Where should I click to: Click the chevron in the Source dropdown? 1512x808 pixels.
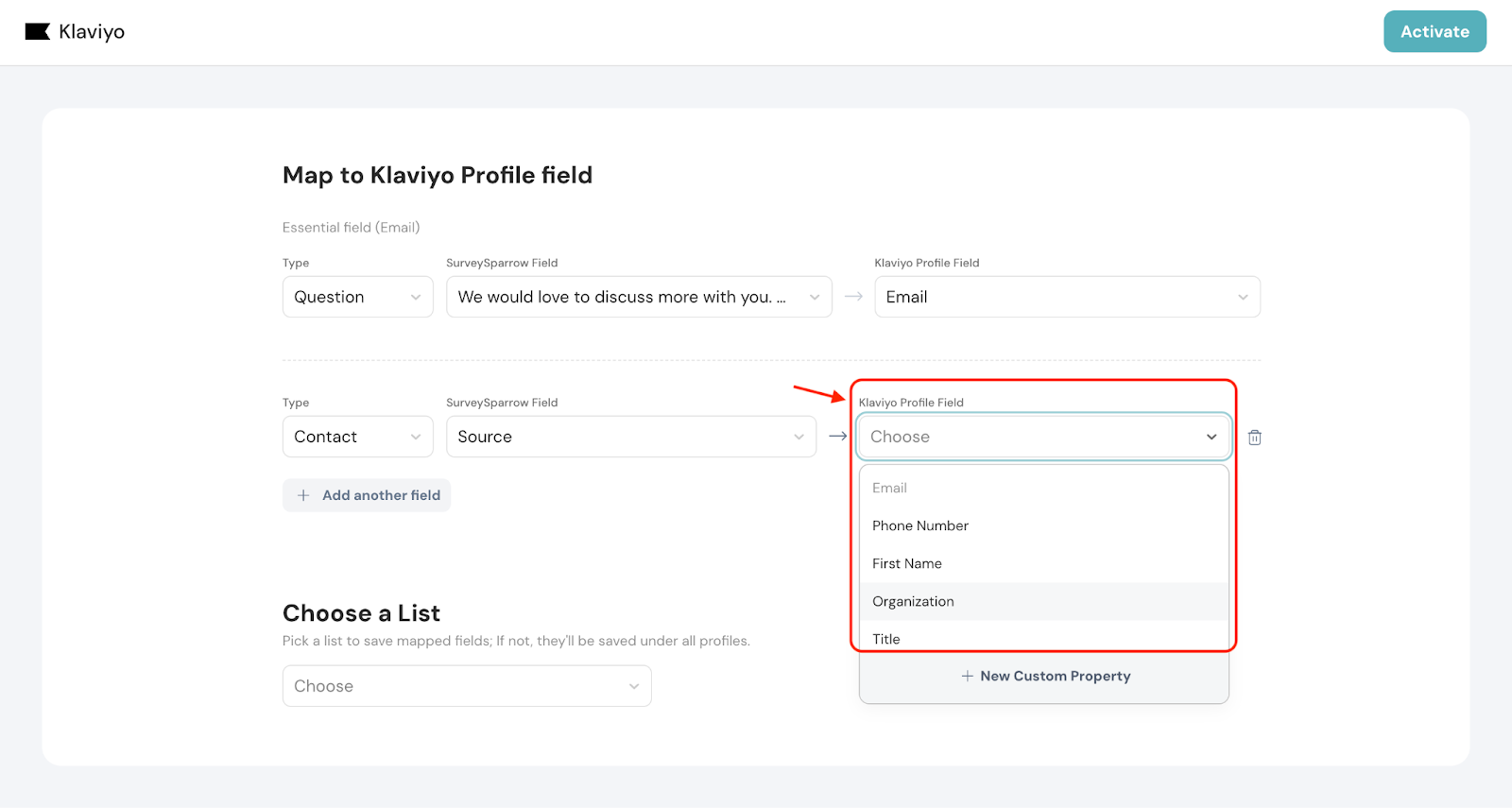click(x=799, y=438)
